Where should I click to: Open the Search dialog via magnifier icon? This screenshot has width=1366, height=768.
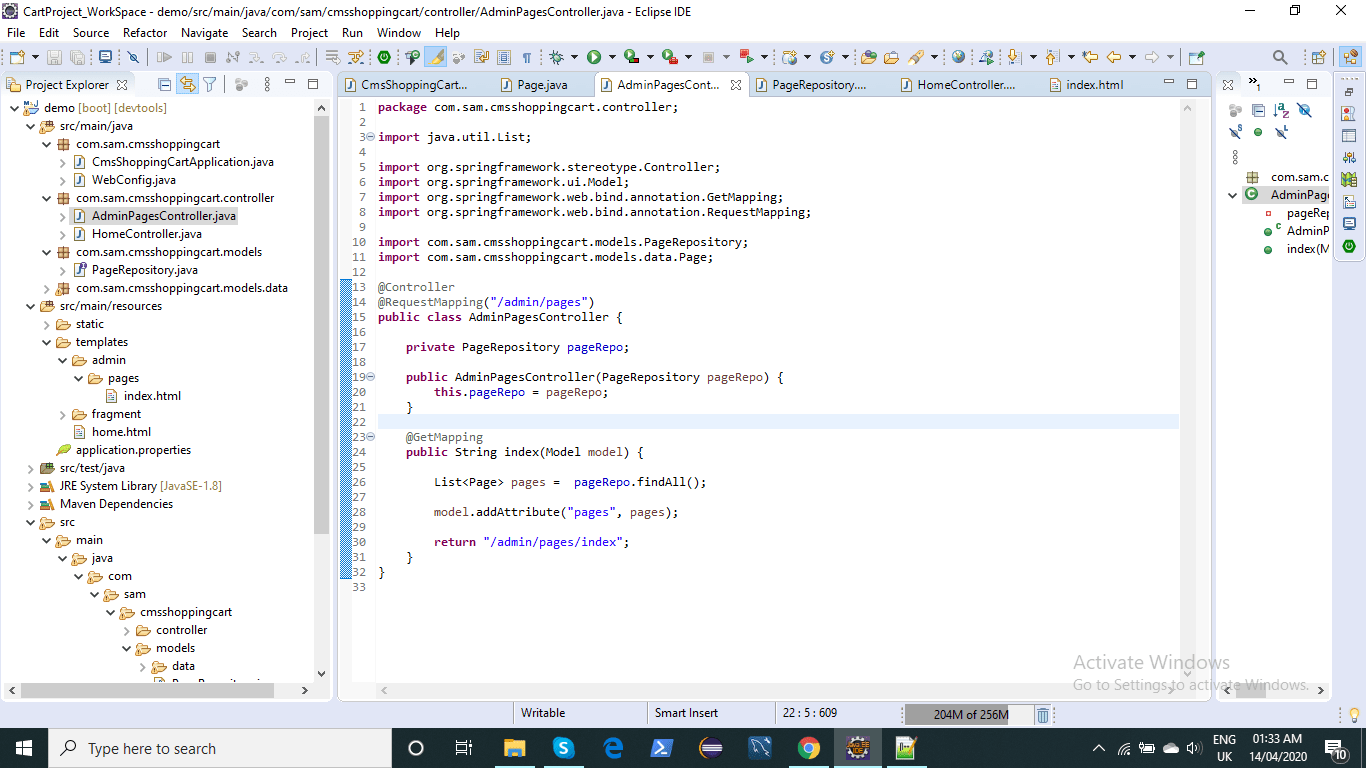click(1279, 57)
